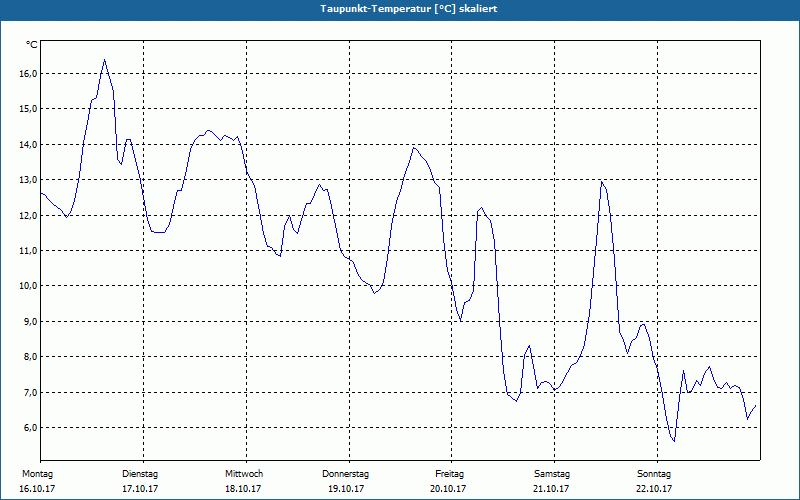Click the Donnerstag day label
Image resolution: width=800 pixels, height=500 pixels.
345,474
